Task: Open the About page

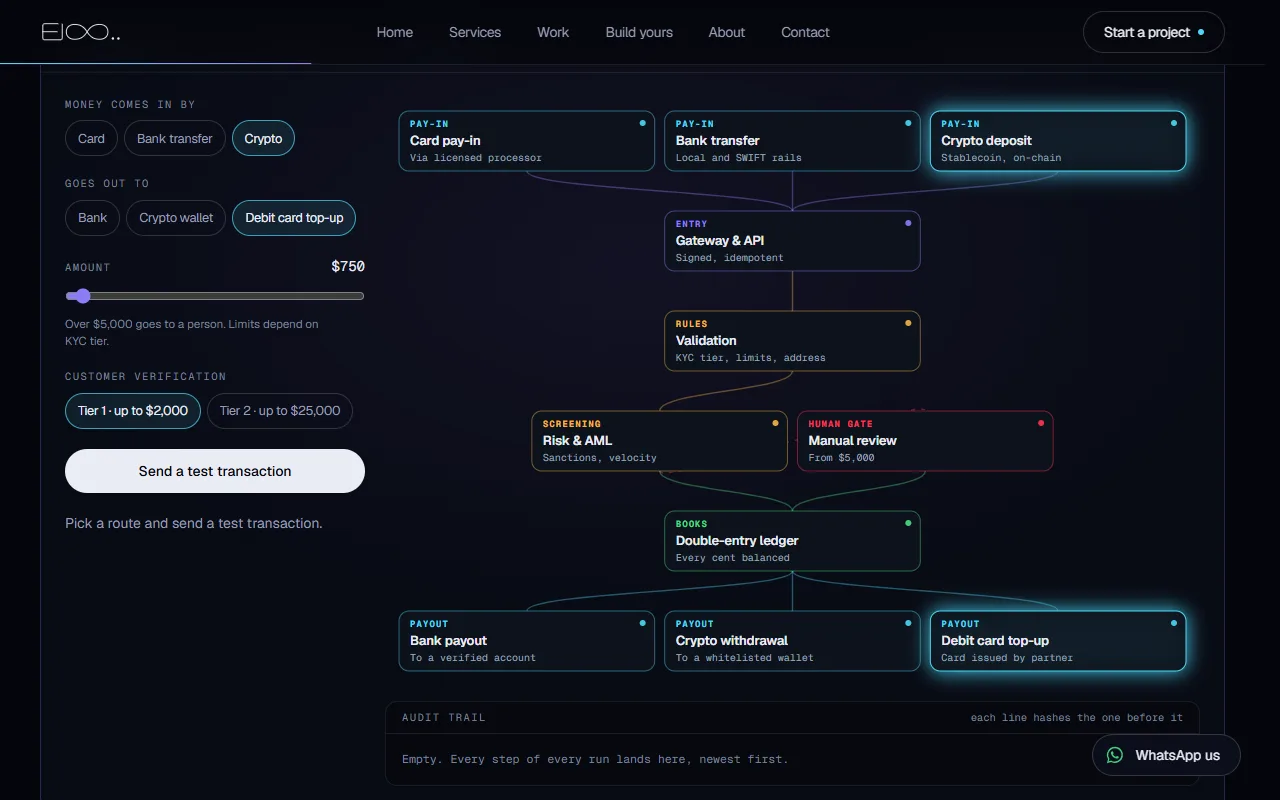Action: tap(727, 32)
